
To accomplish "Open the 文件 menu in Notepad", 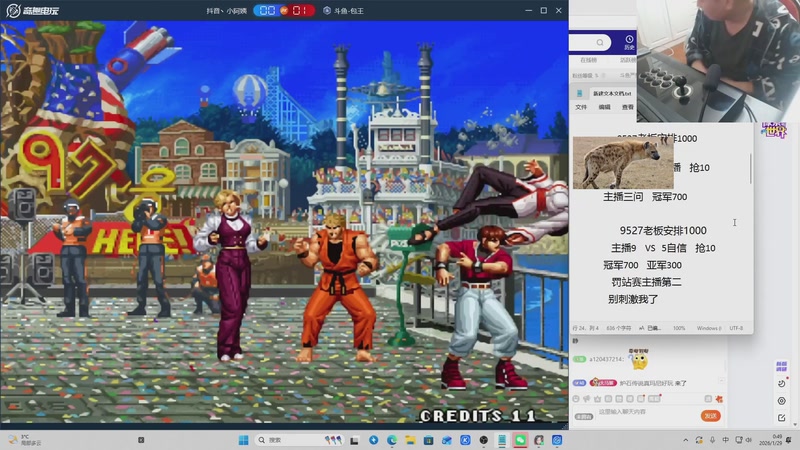I will click(x=581, y=107).
